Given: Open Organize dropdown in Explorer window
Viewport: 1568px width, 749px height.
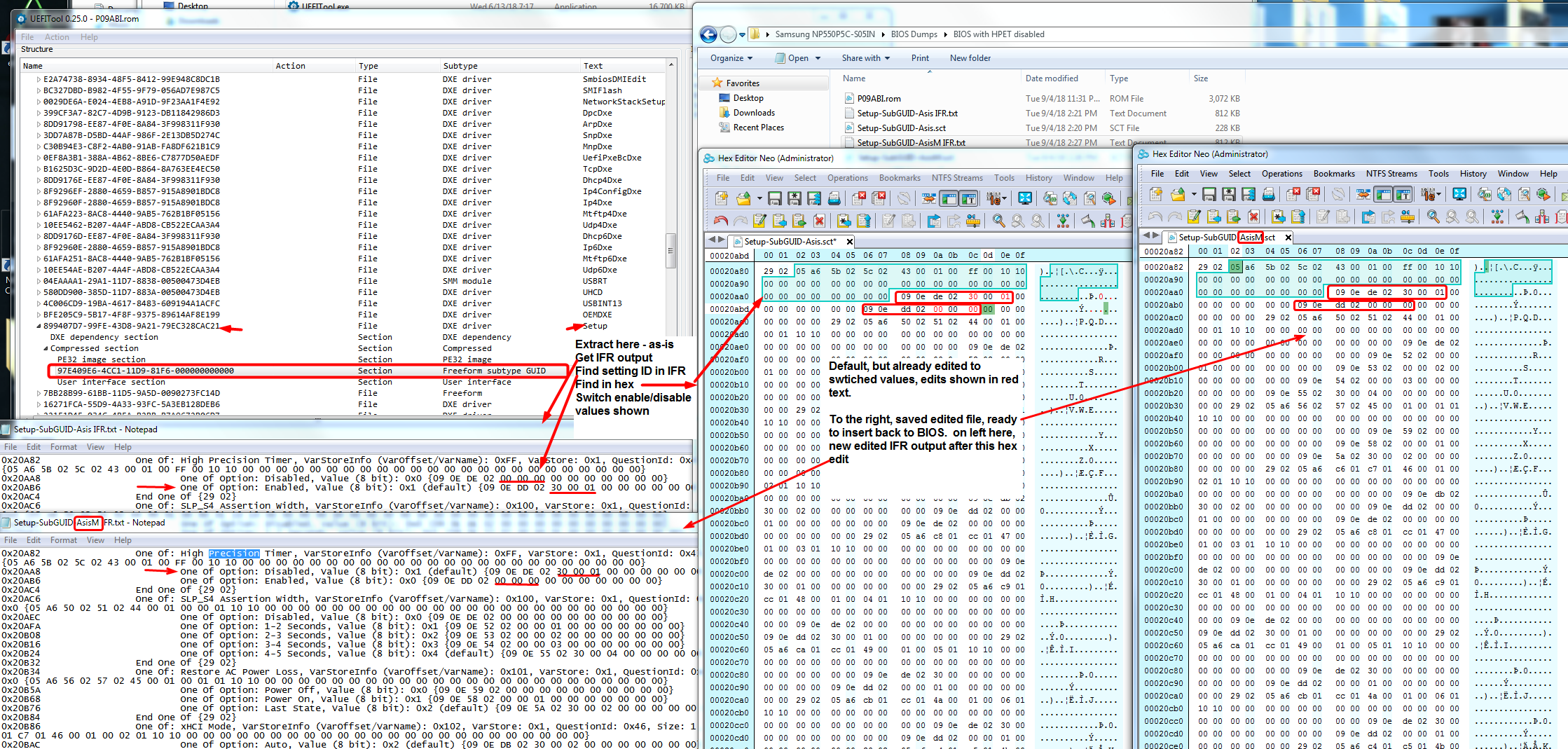Looking at the screenshot, I should [731, 58].
